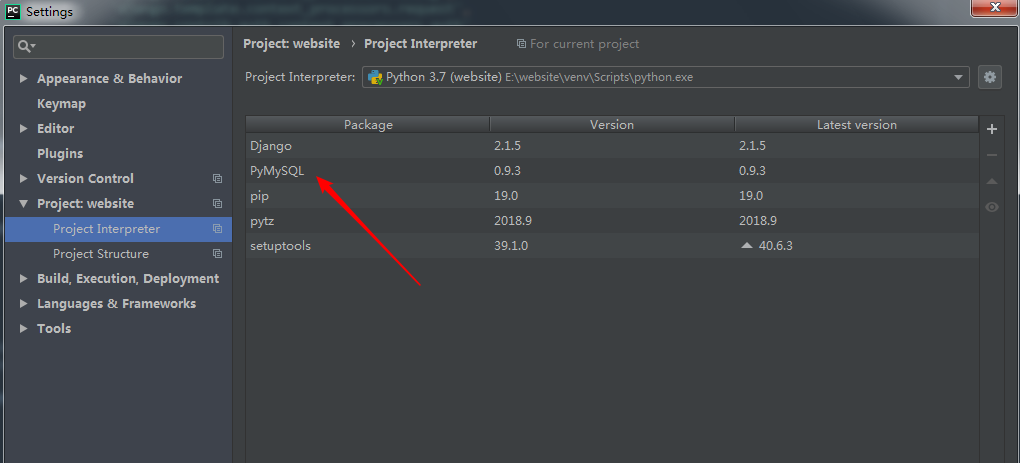Screen dimensions: 1020x463
Task: Click per-project icon beside Version Control
Action: pyautogui.click(x=217, y=178)
